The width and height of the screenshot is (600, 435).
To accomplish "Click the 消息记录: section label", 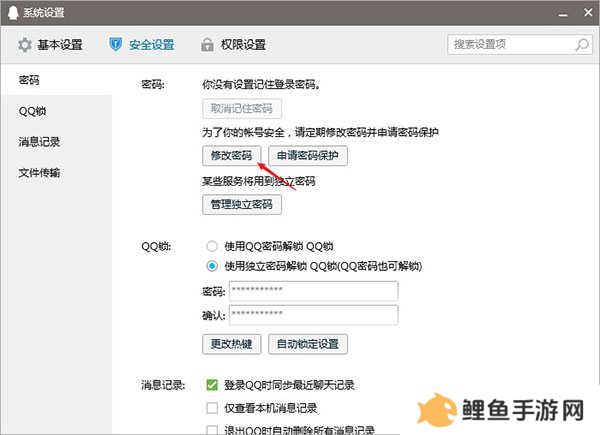I will click(x=163, y=385).
